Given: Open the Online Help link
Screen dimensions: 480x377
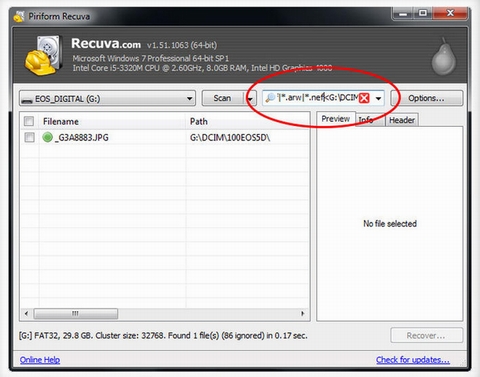Looking at the screenshot, I should click(40, 360).
